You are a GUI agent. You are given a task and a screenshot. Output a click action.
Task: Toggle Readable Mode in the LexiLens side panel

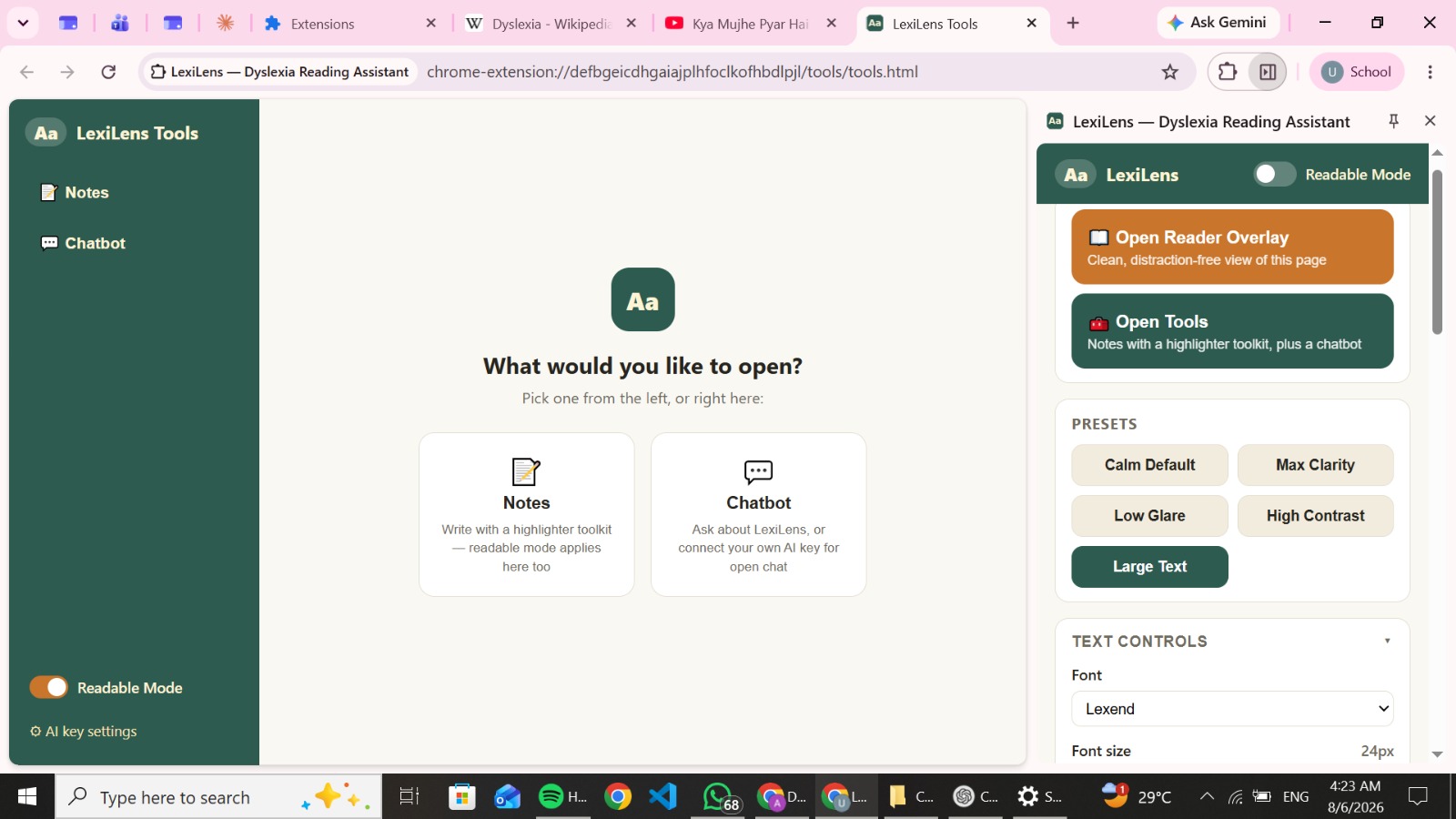click(1274, 174)
